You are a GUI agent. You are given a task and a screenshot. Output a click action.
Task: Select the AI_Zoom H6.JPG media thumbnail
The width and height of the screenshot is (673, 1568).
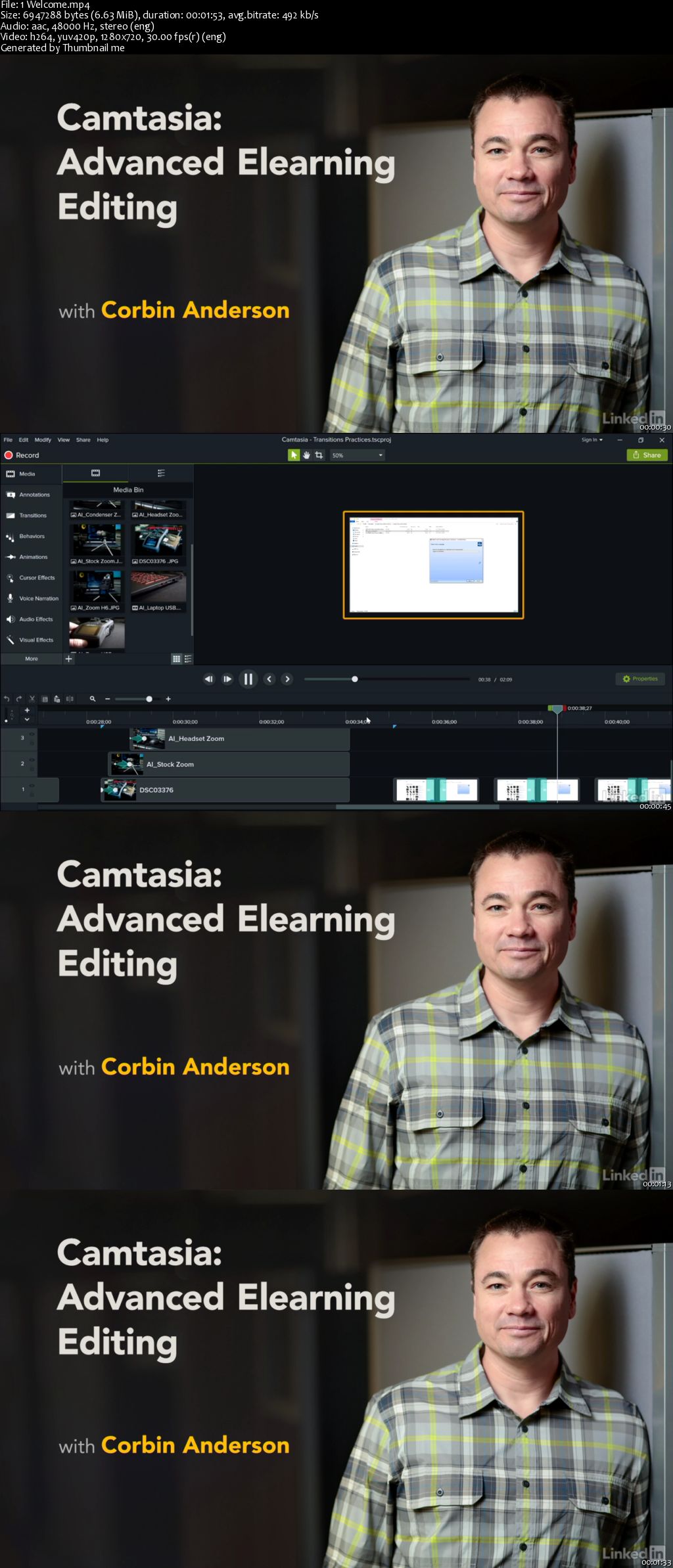pos(97,591)
